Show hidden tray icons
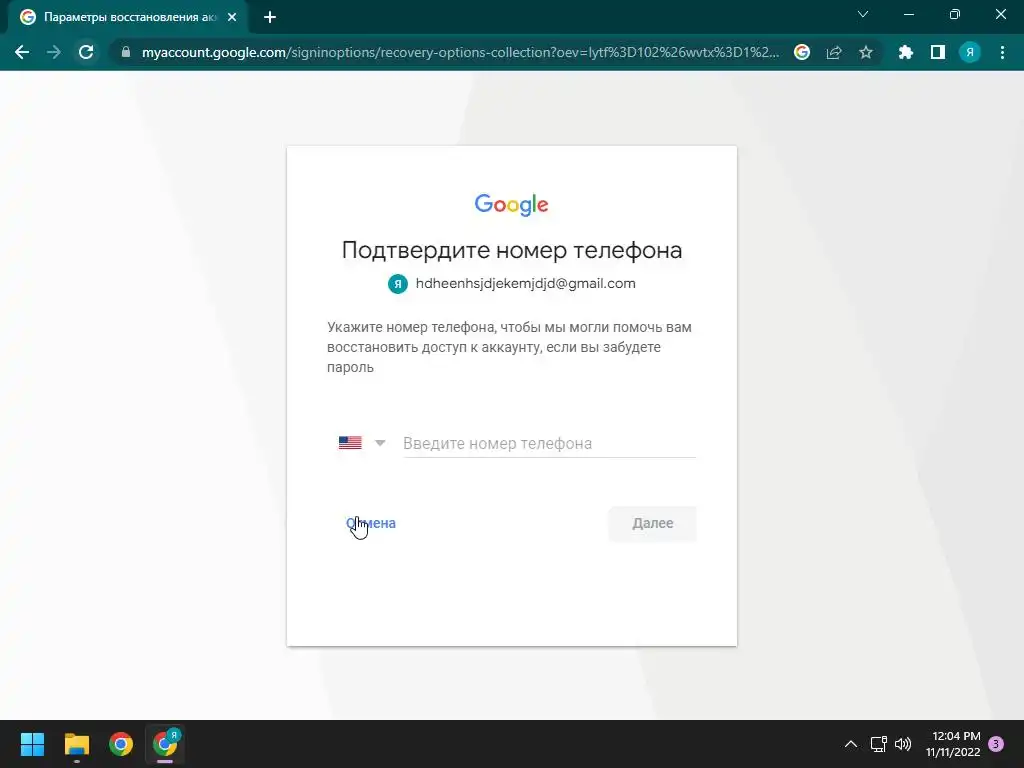The width and height of the screenshot is (1024, 768). [x=851, y=744]
